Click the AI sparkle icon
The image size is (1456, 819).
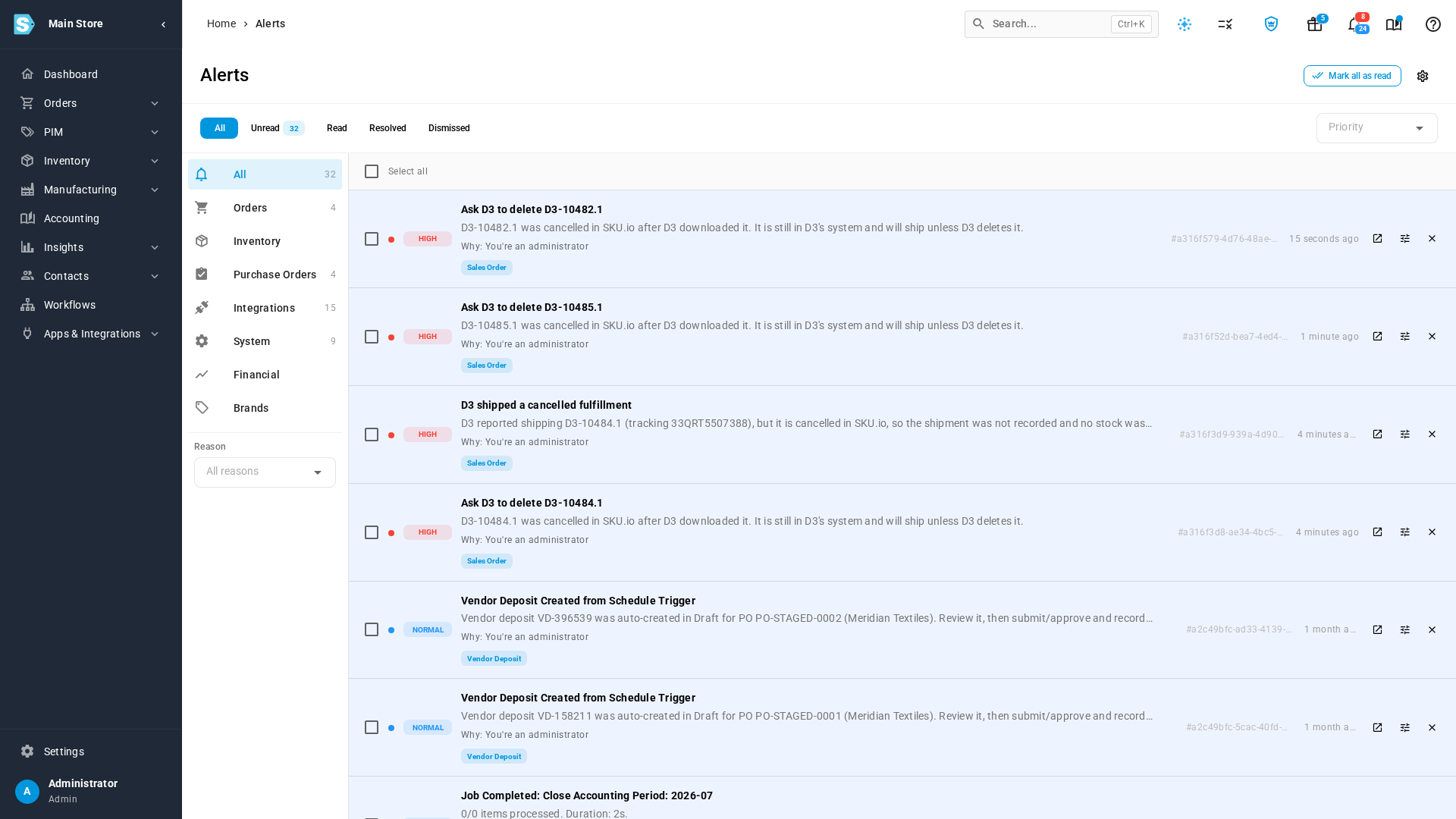[1185, 24]
